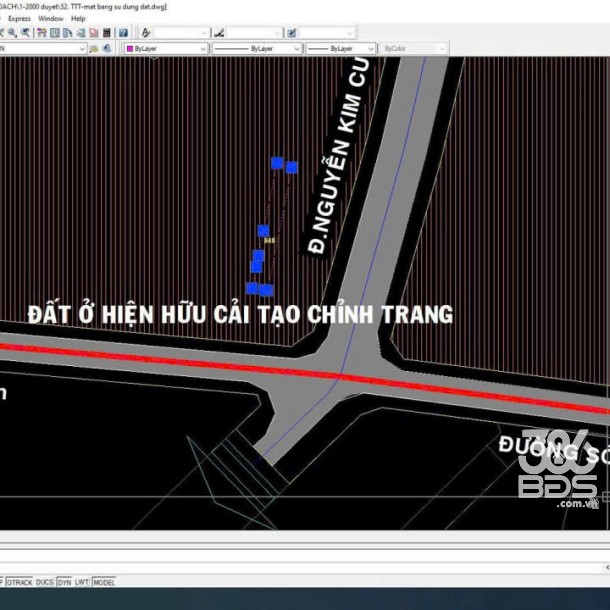
Task: Switch the MODEL space toggle
Action: pyautogui.click(x=104, y=582)
